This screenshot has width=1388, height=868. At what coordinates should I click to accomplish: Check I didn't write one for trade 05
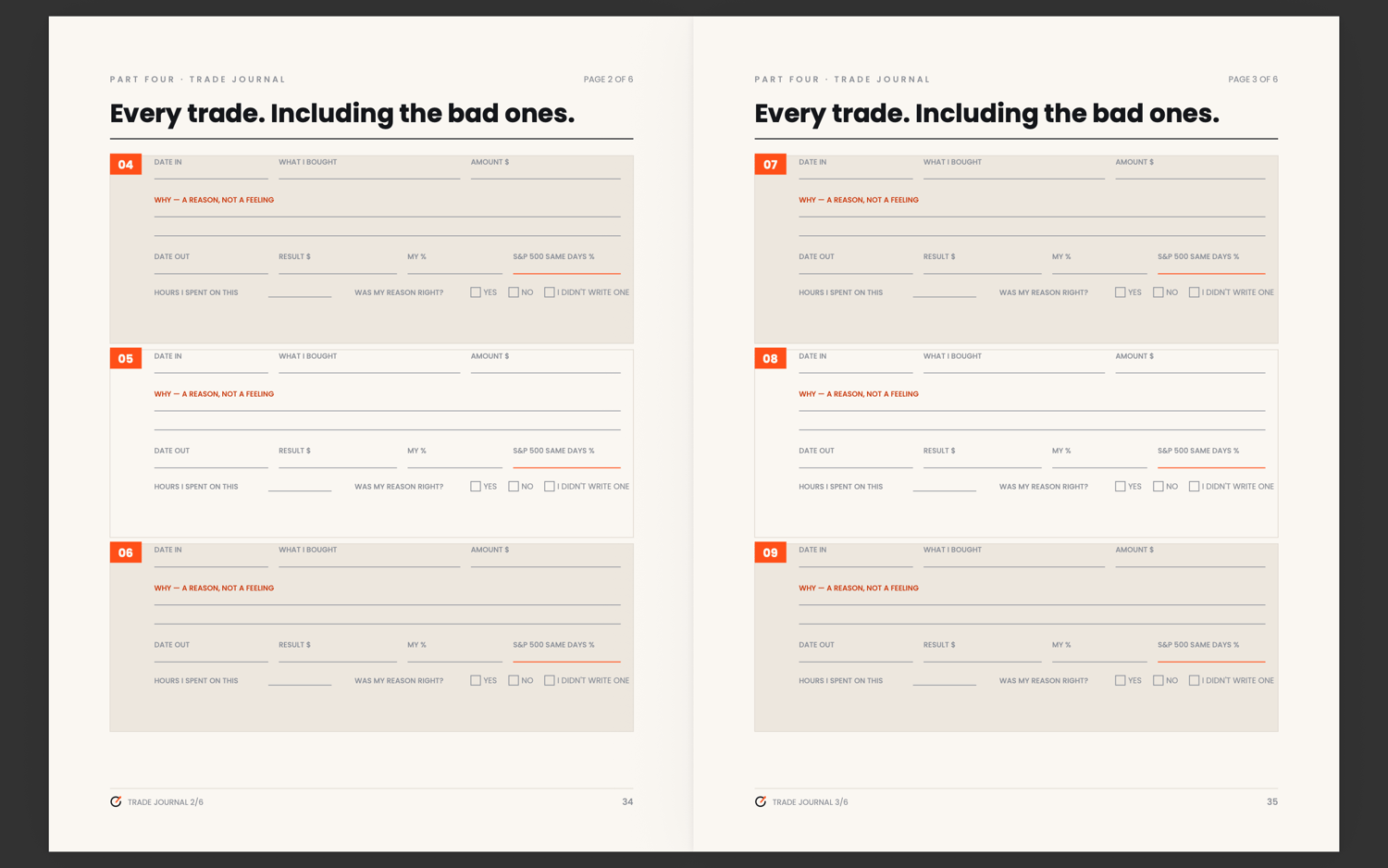pyautogui.click(x=550, y=487)
